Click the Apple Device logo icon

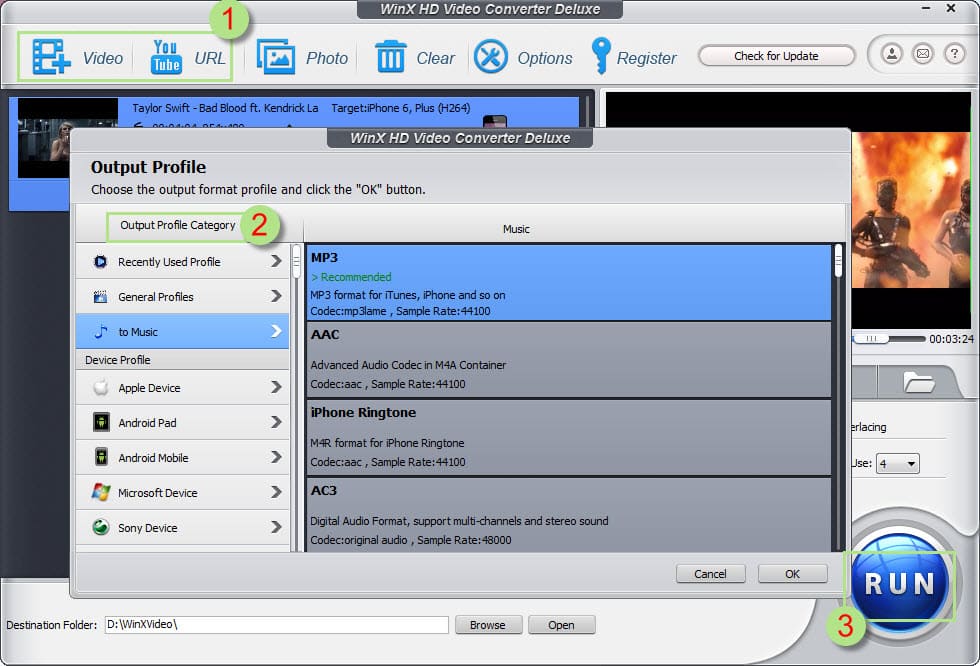[101, 388]
